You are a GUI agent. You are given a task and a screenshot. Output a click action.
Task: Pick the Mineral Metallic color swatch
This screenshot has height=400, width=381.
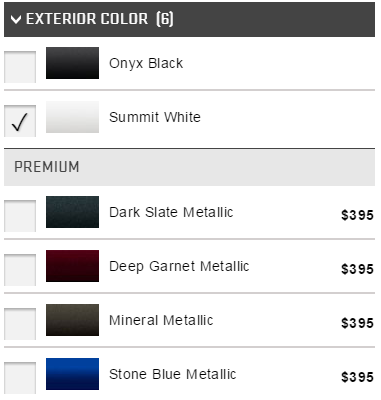72,320
